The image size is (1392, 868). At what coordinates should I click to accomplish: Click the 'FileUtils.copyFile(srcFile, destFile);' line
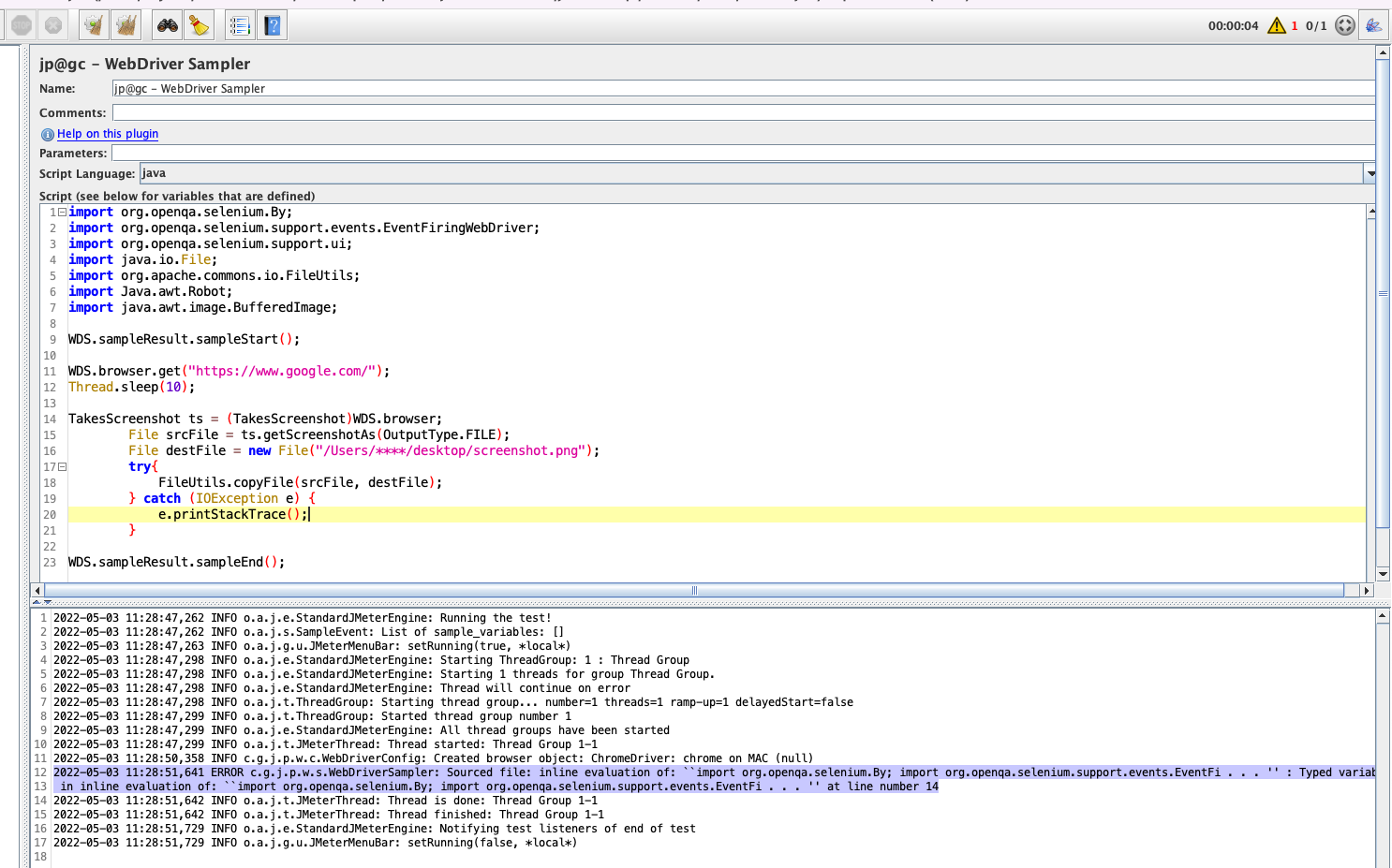[300, 482]
